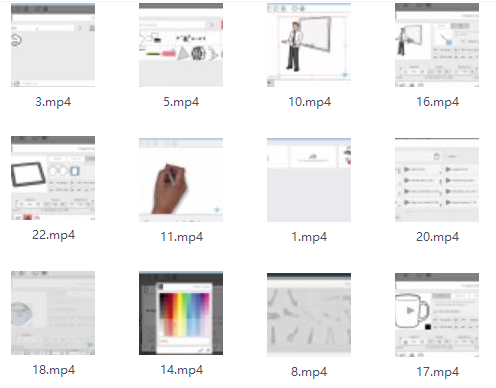Click the 16.mp4 file name label
496x388 pixels.
(x=437, y=102)
